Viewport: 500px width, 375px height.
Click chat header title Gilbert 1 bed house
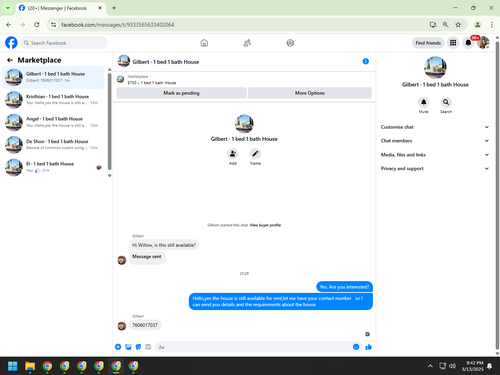point(166,62)
